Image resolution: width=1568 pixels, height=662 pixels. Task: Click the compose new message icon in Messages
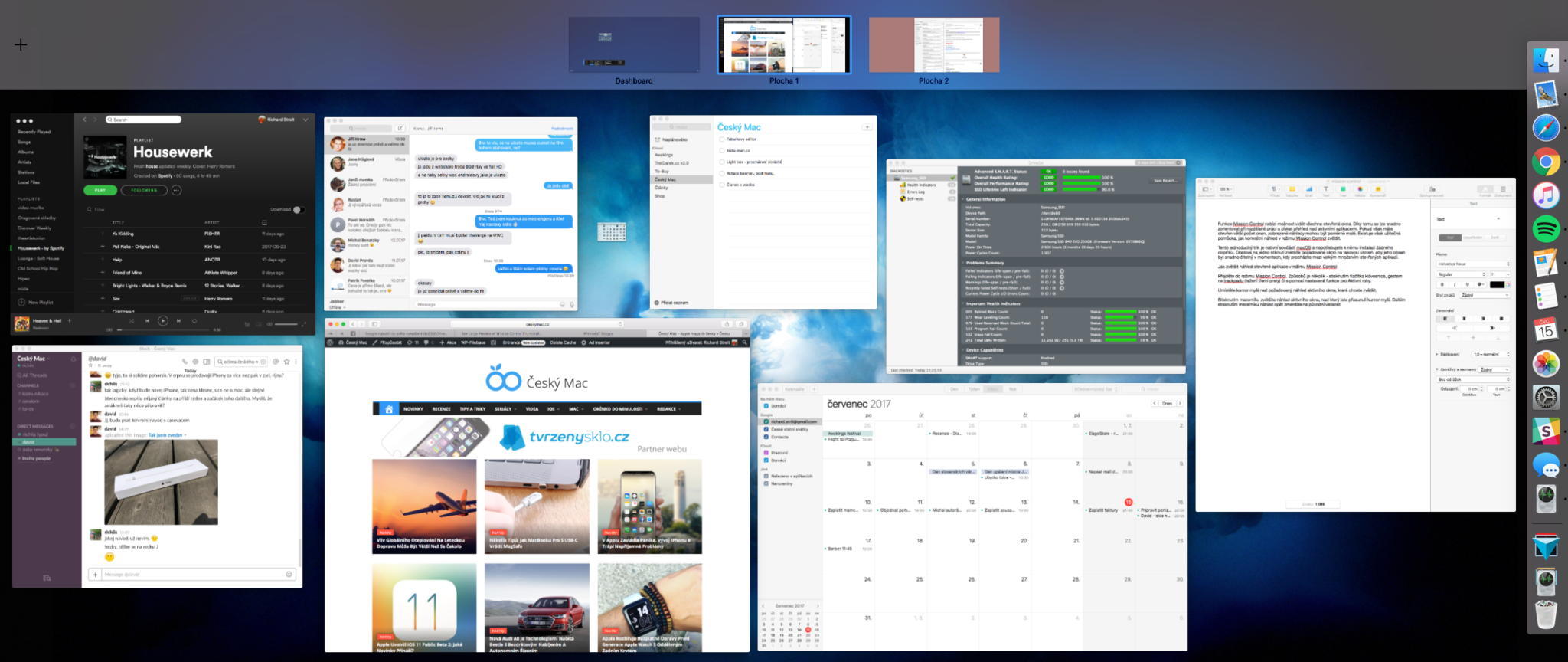click(x=400, y=128)
